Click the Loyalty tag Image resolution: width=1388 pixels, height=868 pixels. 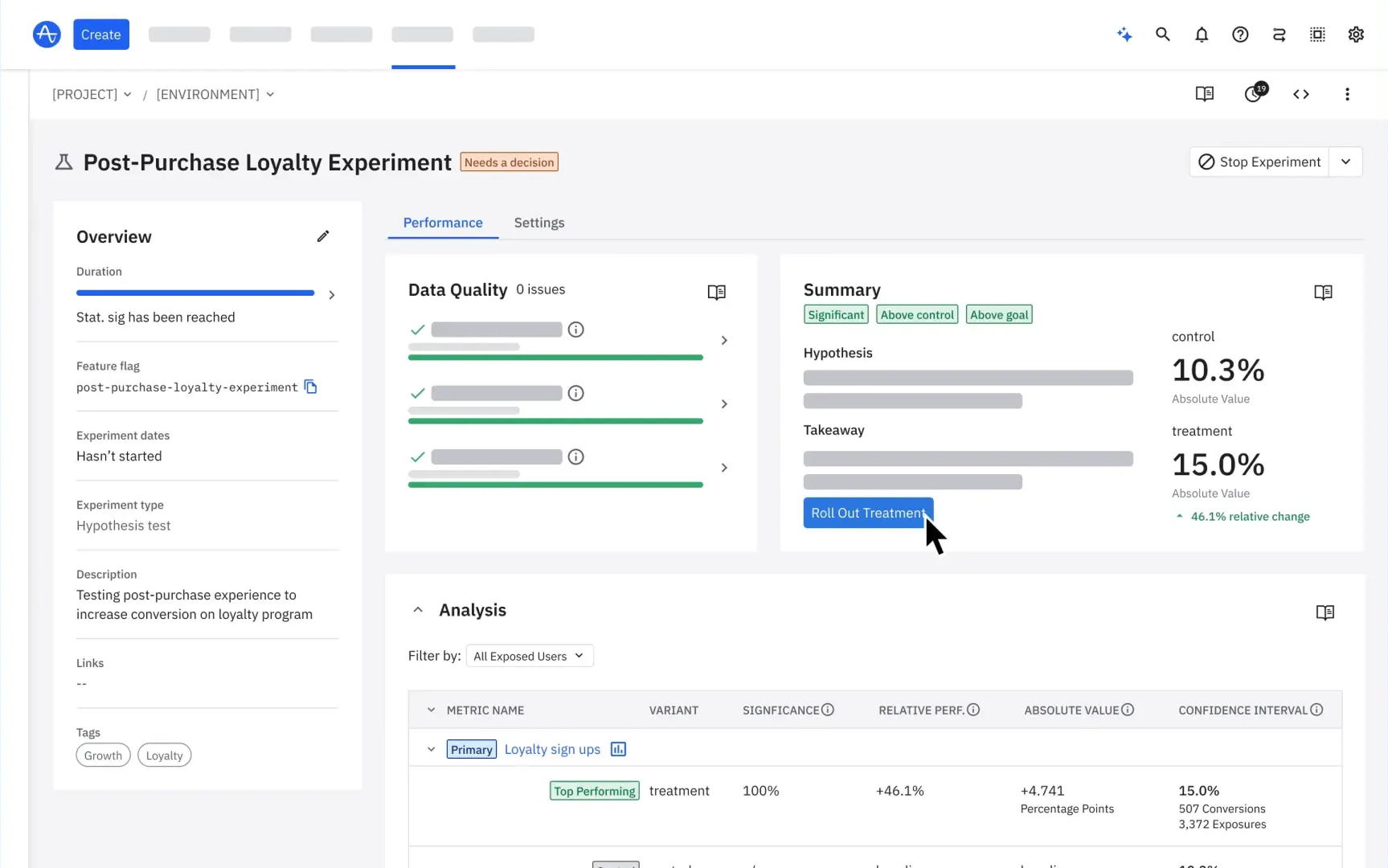[165, 755]
